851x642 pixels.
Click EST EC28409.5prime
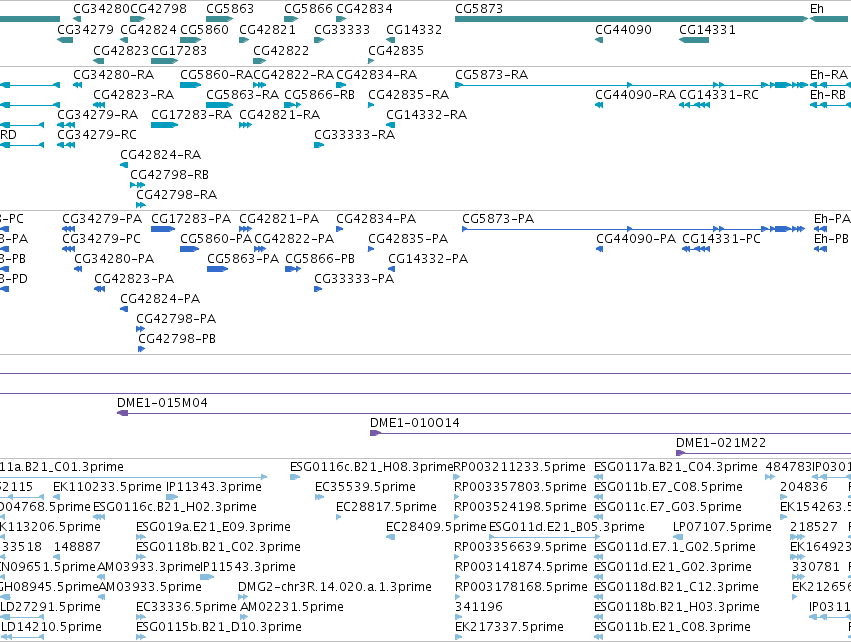(436, 527)
